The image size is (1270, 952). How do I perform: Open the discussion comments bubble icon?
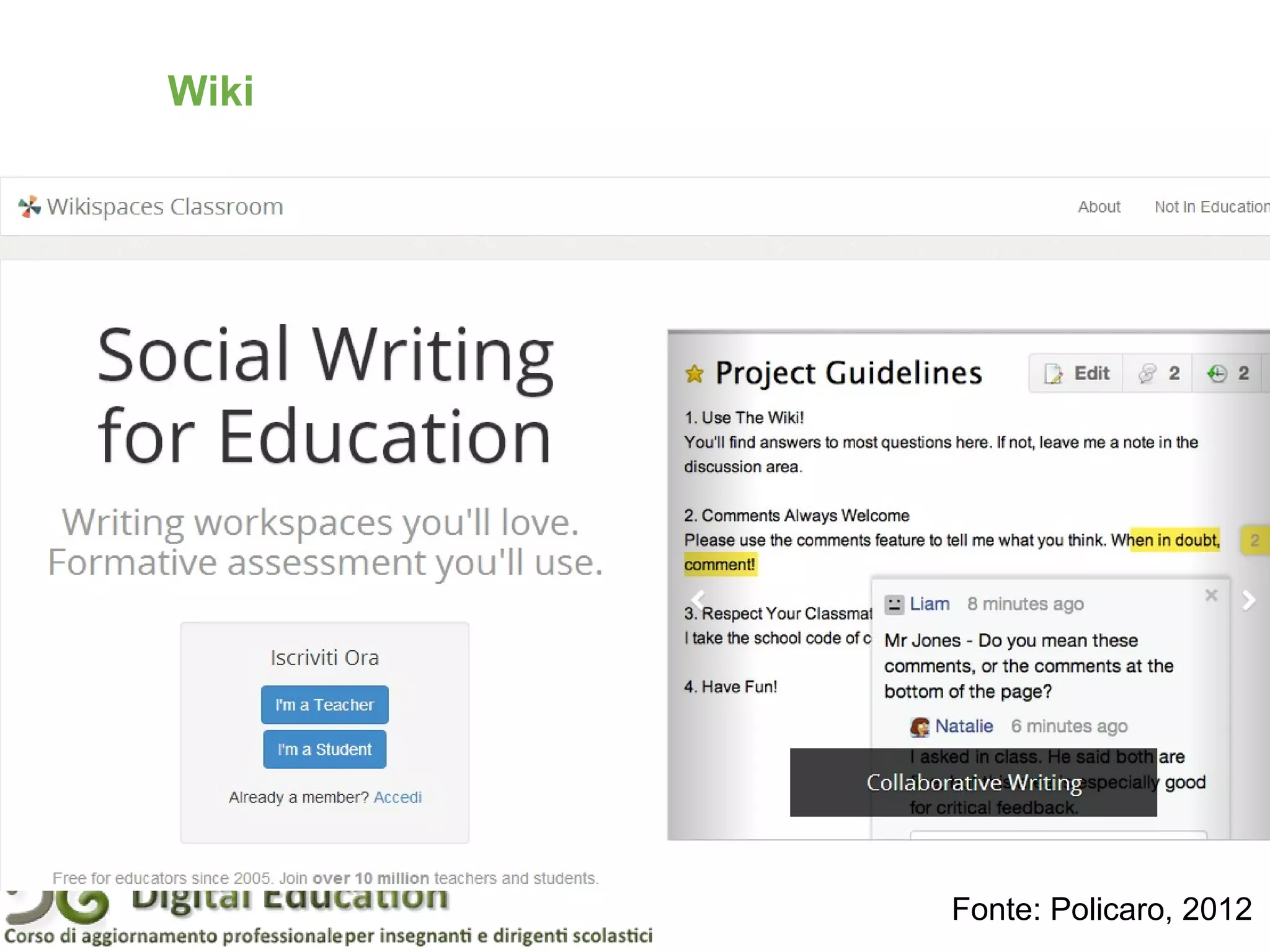pyautogui.click(x=1148, y=374)
